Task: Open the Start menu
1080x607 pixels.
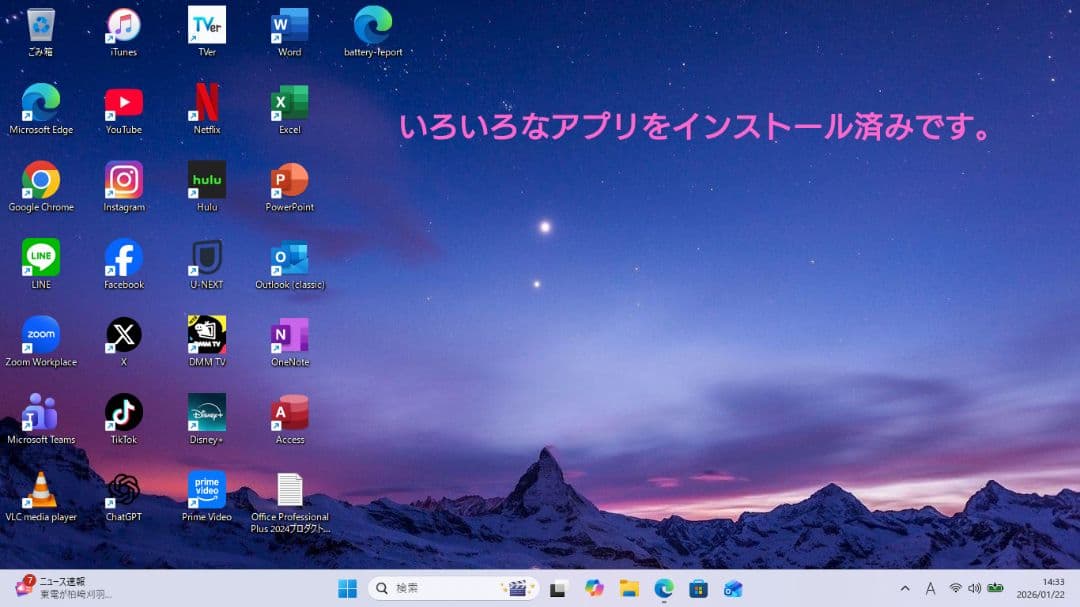Action: point(349,588)
